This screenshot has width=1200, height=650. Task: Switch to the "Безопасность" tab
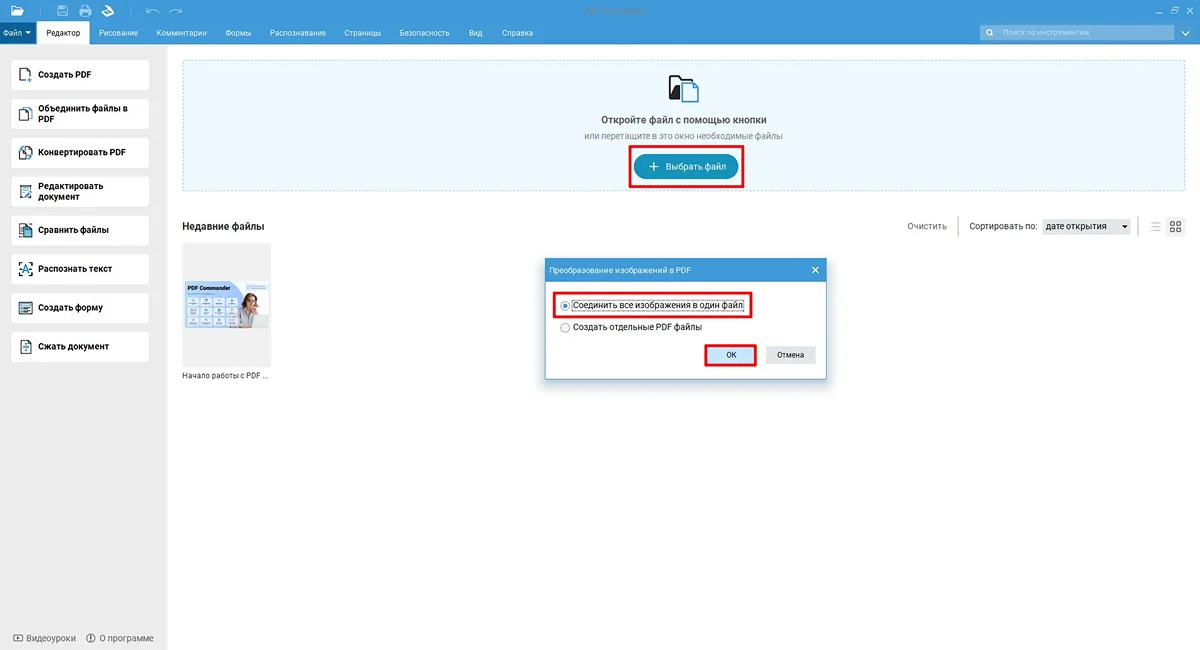pyautogui.click(x=424, y=33)
